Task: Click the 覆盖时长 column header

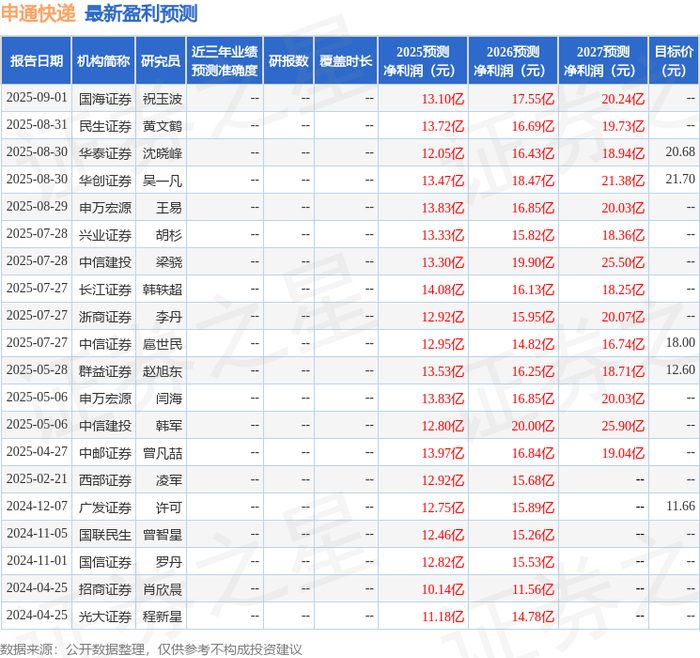Action: click(x=346, y=61)
